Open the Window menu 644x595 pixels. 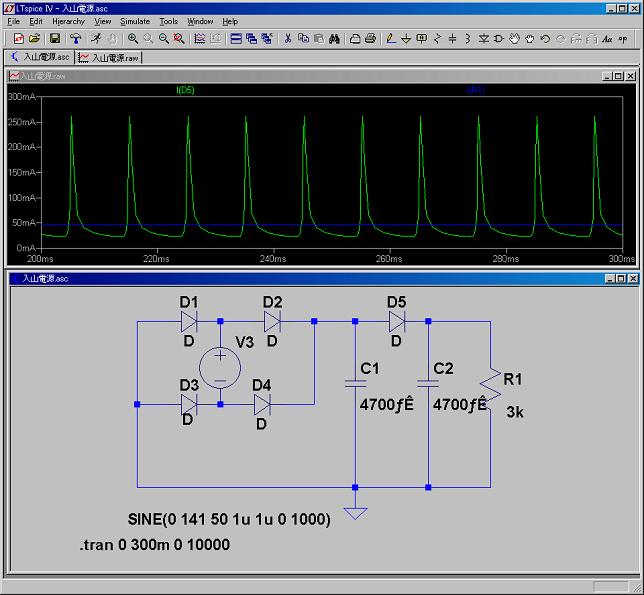(200, 21)
